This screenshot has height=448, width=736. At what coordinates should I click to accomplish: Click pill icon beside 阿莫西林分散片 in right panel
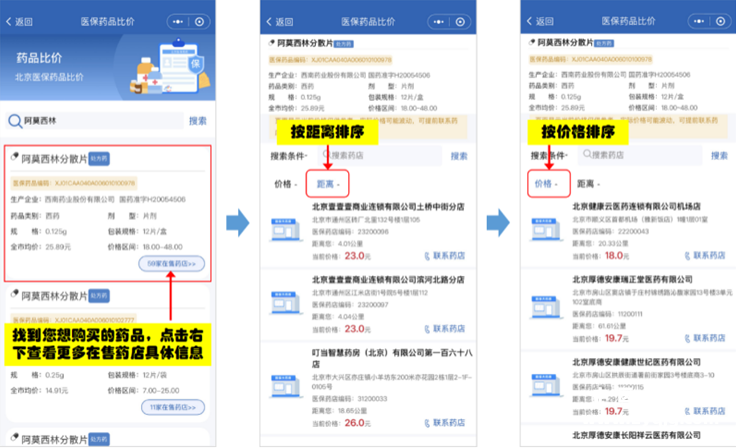pyautogui.click(x=531, y=42)
